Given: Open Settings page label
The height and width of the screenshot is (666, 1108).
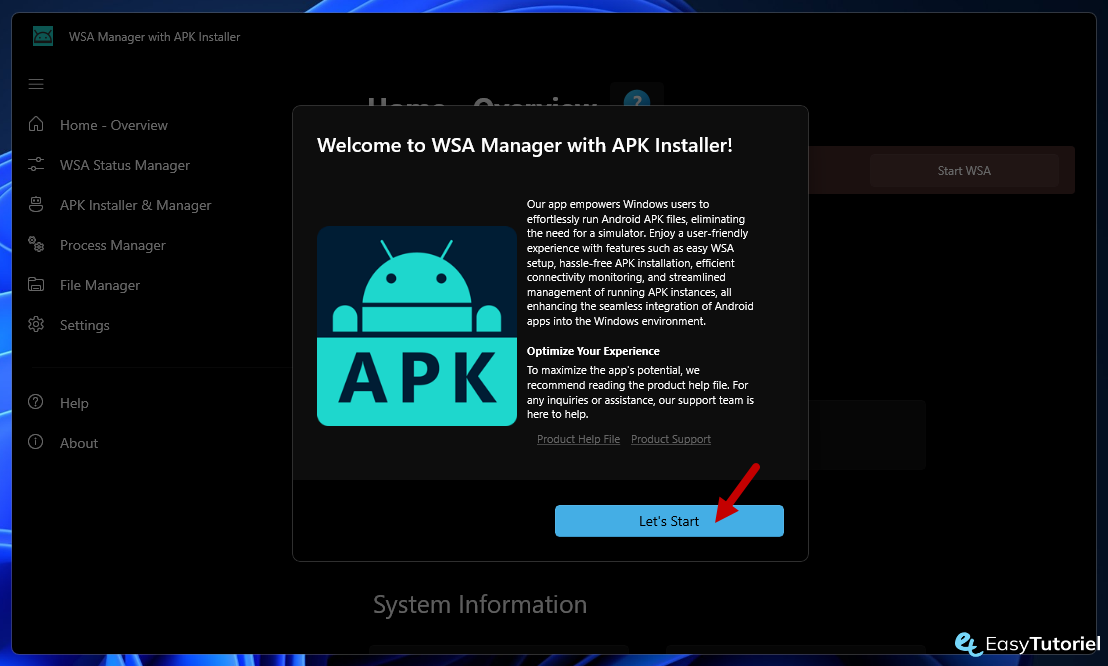Looking at the screenshot, I should pyautogui.click(x=85, y=325).
